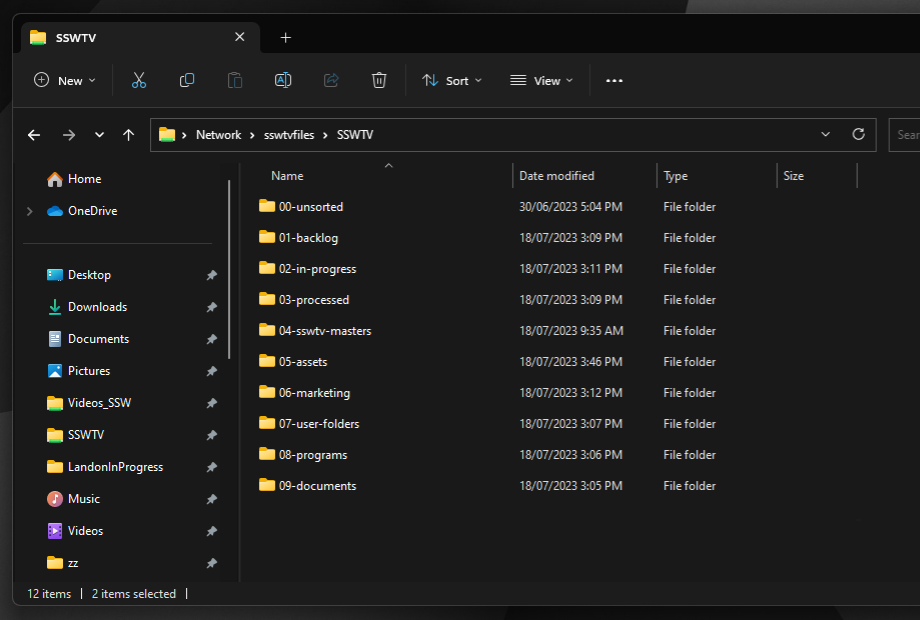The width and height of the screenshot is (920, 620).
Task: Click the Refresh button in address bar
Action: point(858,134)
